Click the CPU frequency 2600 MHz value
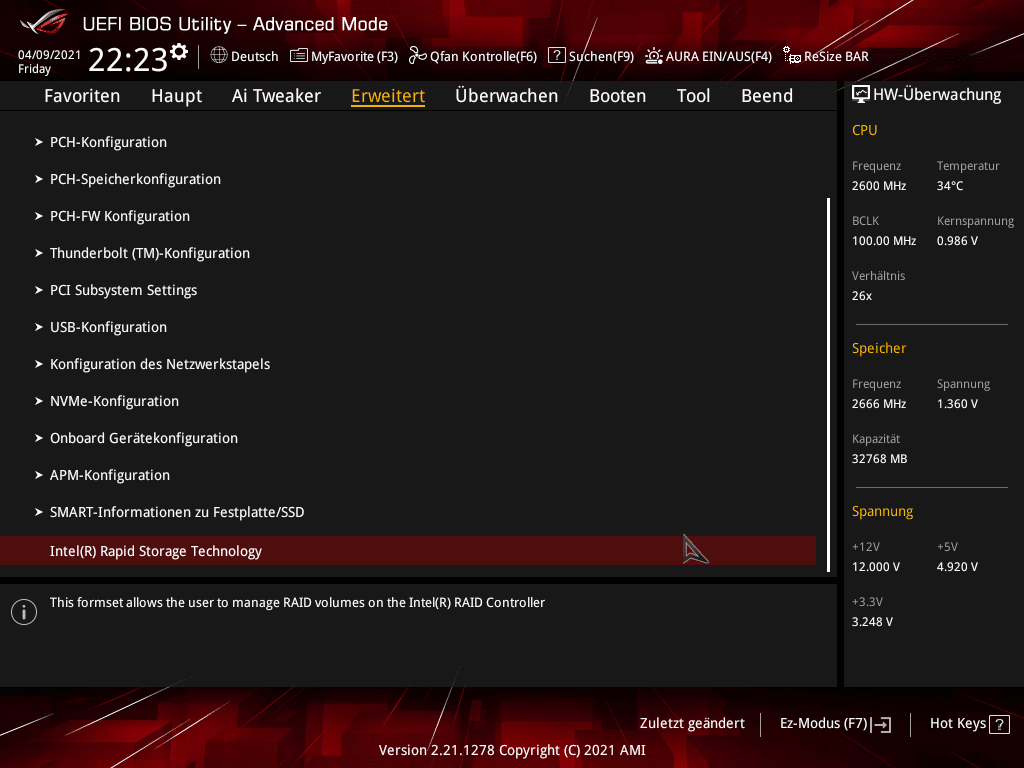This screenshot has height=768, width=1024. (879, 186)
